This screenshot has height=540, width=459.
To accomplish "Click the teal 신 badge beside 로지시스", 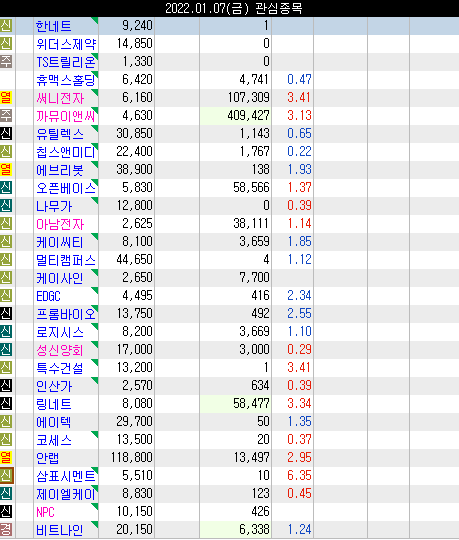I will (6, 332).
